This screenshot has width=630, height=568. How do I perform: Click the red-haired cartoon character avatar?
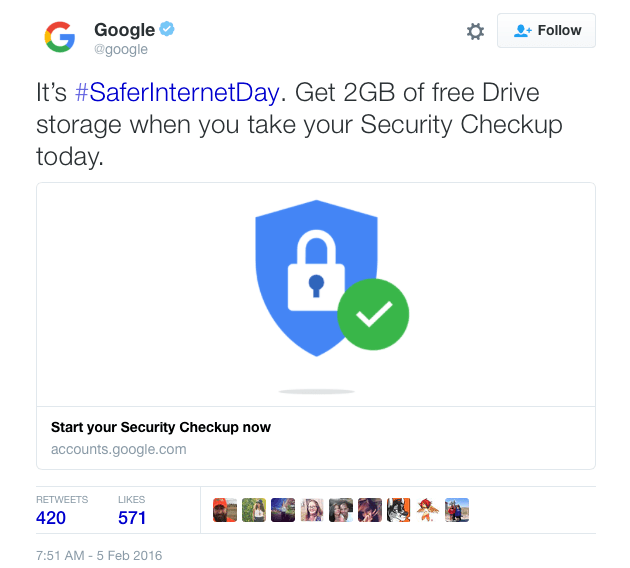(428, 511)
